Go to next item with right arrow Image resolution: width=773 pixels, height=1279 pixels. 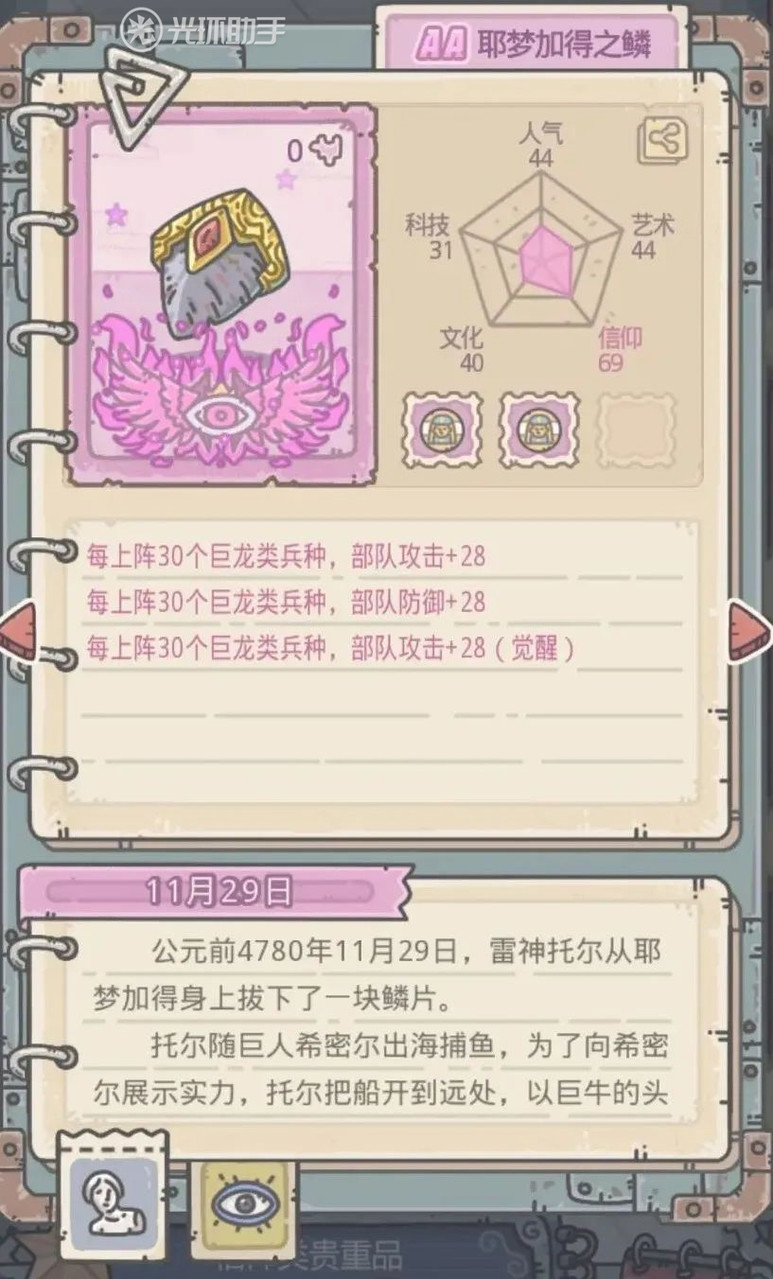pos(751,630)
